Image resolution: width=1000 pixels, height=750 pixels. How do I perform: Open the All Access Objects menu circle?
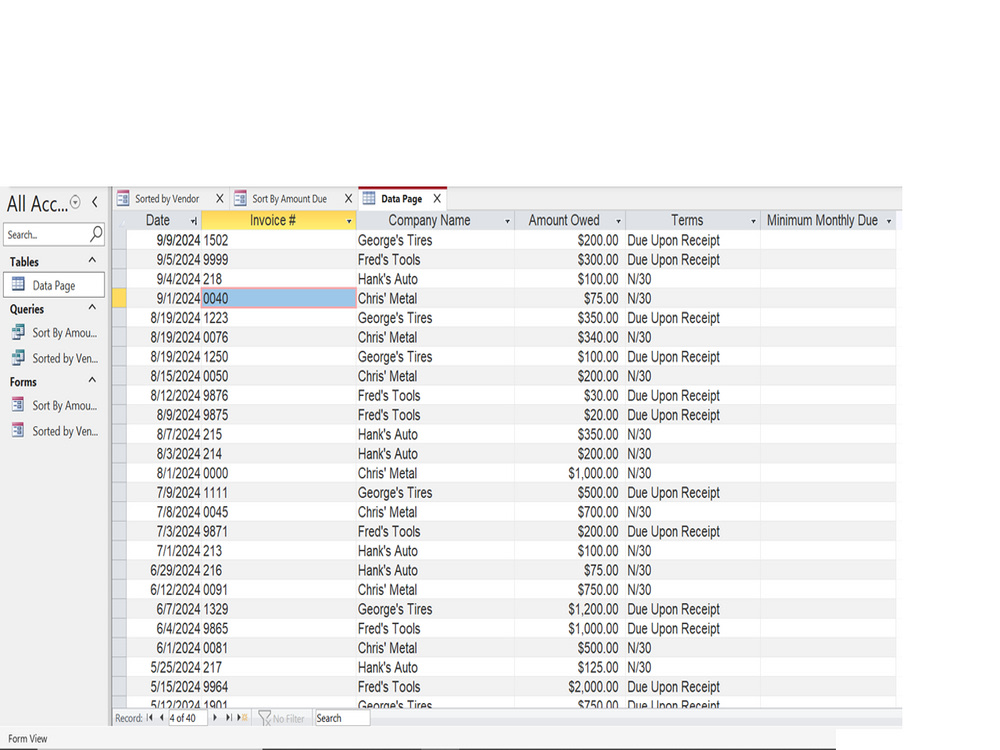click(75, 203)
